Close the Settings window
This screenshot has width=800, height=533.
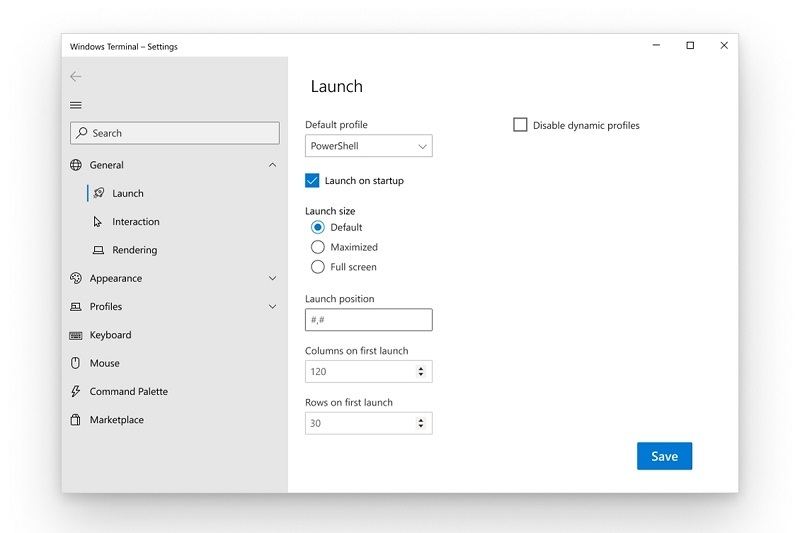click(724, 45)
